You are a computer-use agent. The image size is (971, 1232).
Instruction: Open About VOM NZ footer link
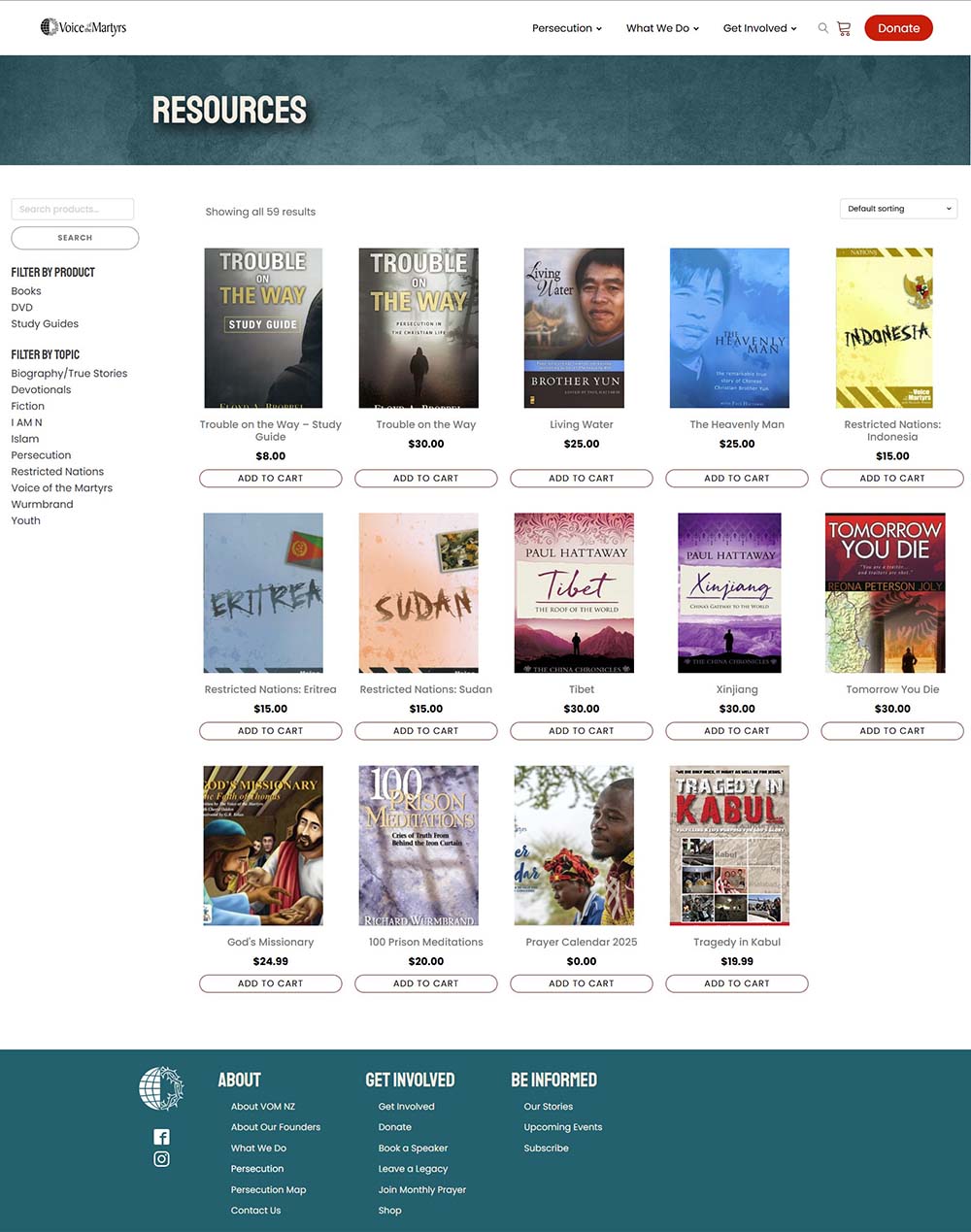click(x=263, y=1107)
